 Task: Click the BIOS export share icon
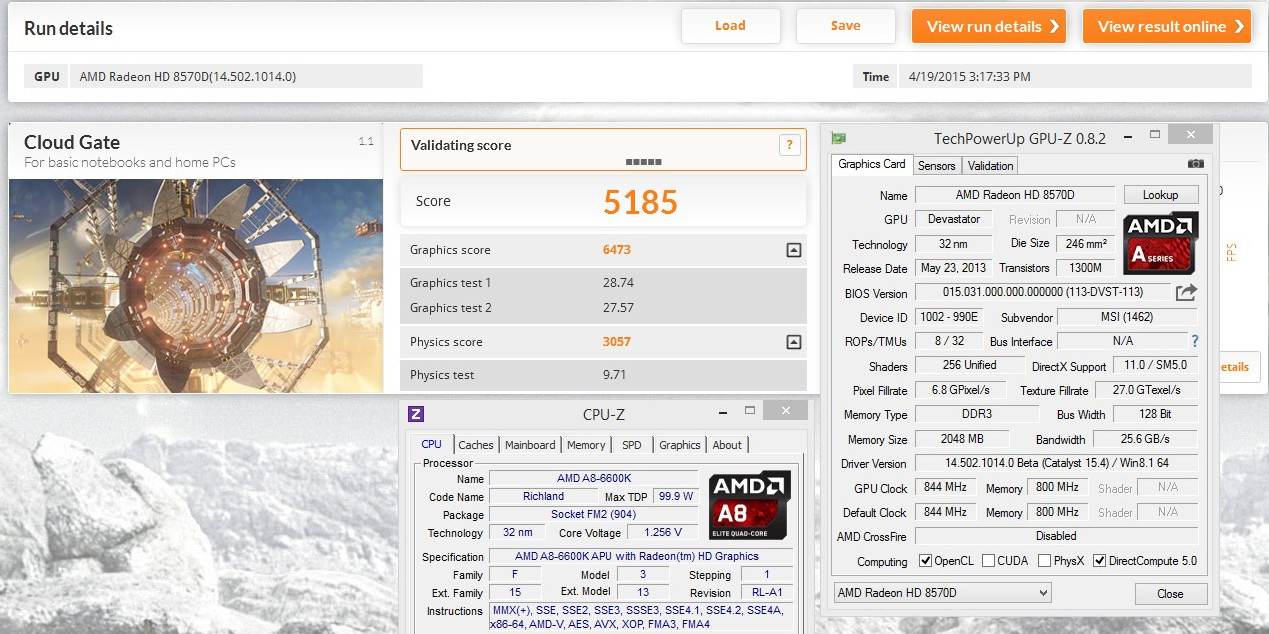(1186, 293)
